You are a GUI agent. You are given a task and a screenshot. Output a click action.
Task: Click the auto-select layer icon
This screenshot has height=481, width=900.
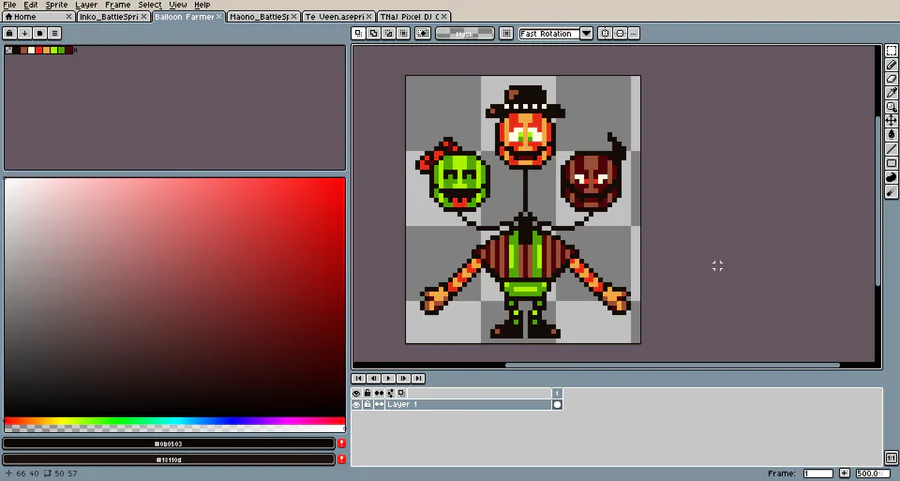tap(422, 33)
